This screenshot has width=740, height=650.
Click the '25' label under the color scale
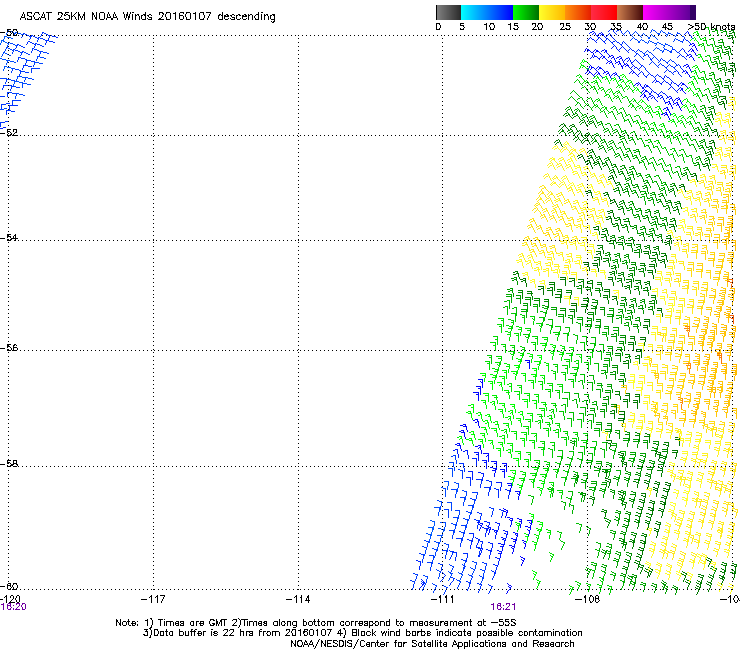click(565, 26)
